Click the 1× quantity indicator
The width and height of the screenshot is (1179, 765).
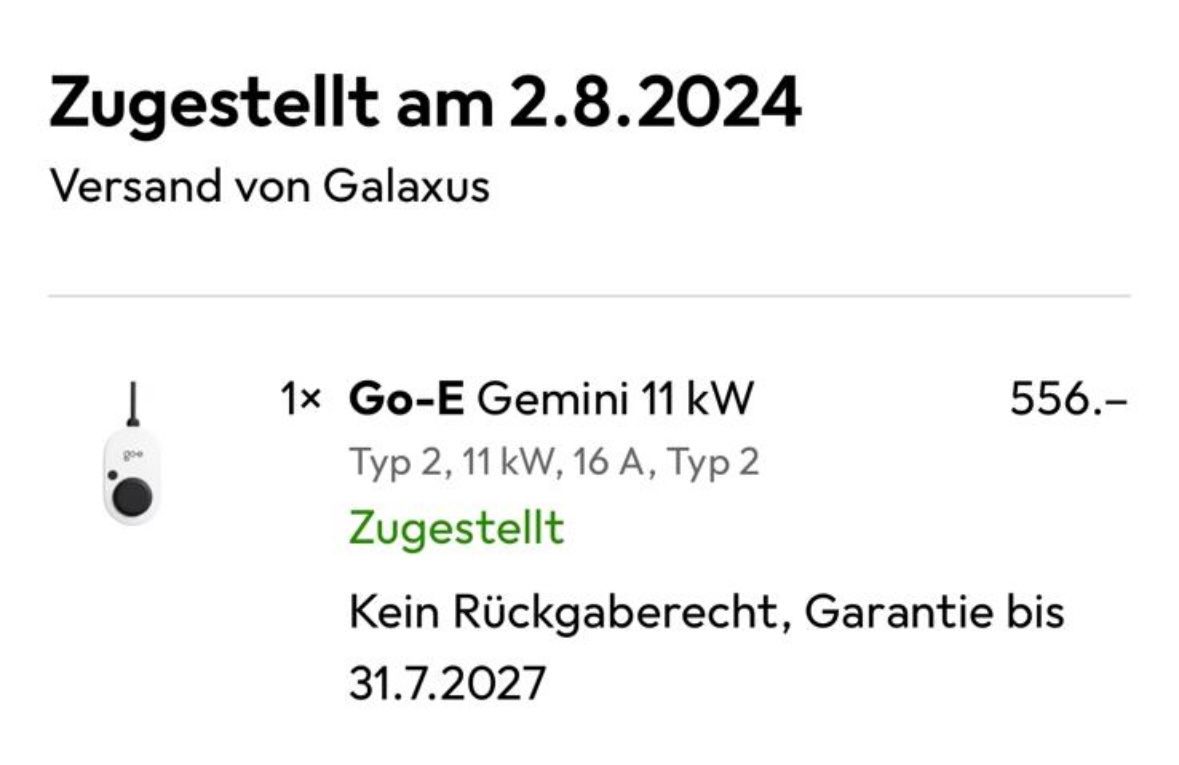pyautogui.click(x=300, y=402)
